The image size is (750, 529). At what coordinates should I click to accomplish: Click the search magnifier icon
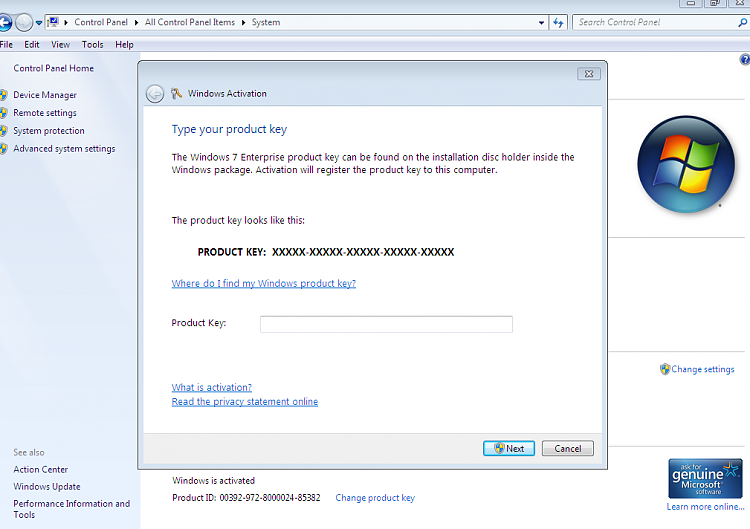pos(742,22)
